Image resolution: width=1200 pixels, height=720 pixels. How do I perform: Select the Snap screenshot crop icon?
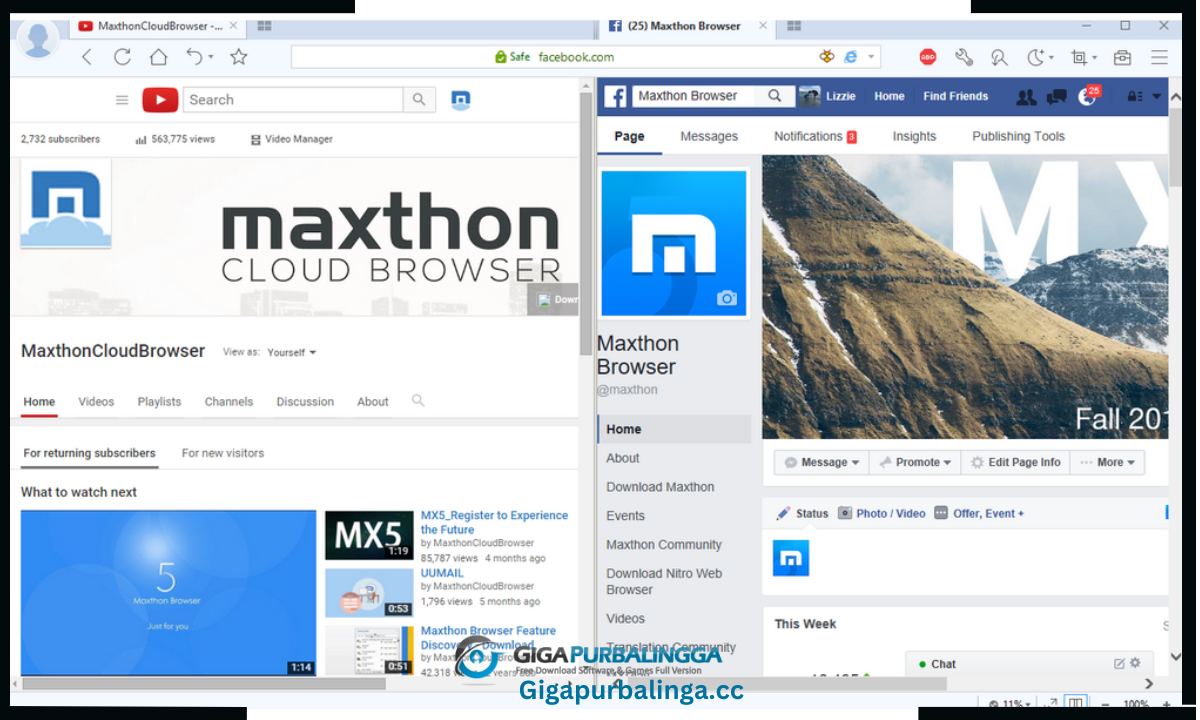click(1079, 57)
